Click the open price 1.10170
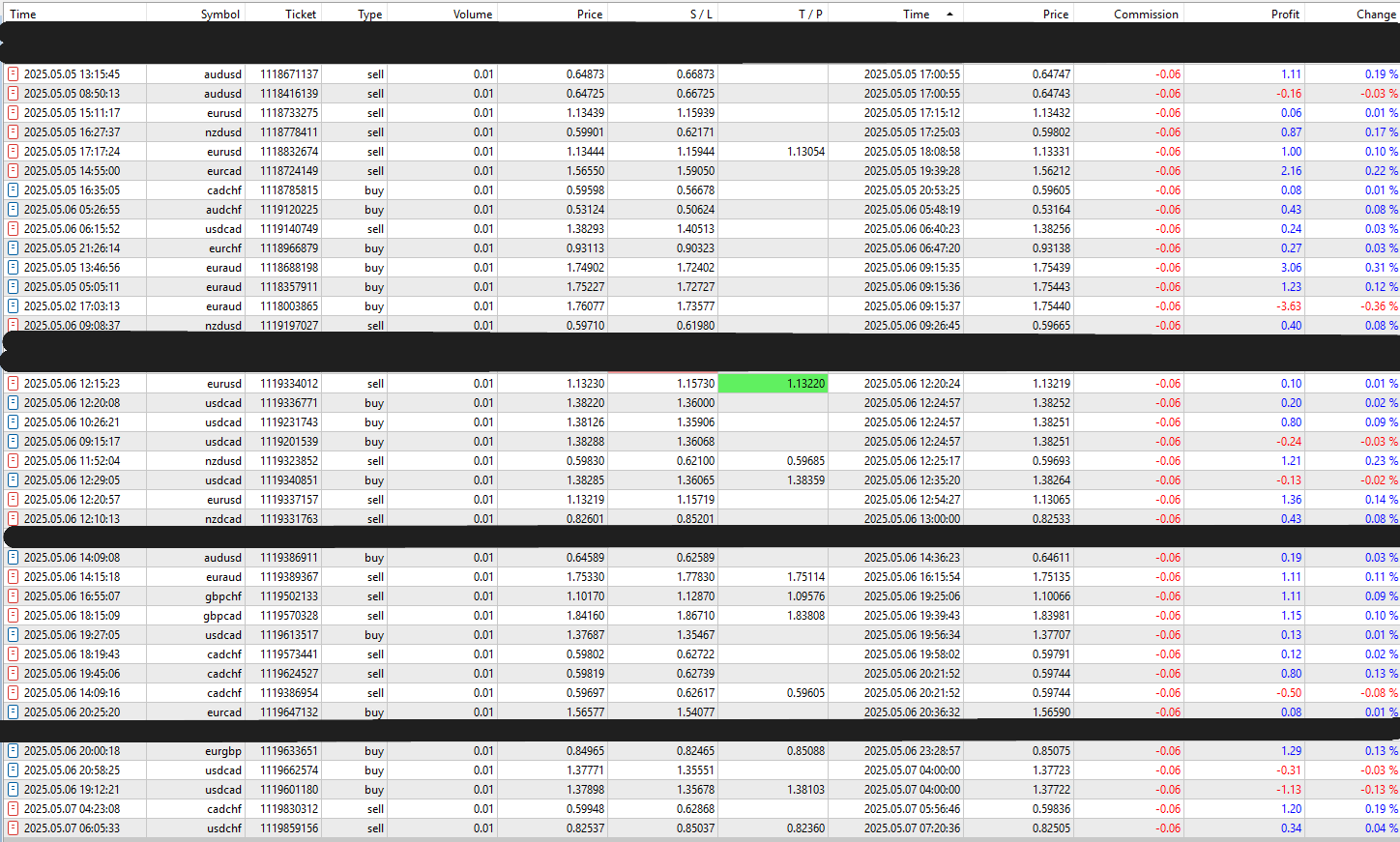Screen dimensions: 1400x842 point(585,596)
